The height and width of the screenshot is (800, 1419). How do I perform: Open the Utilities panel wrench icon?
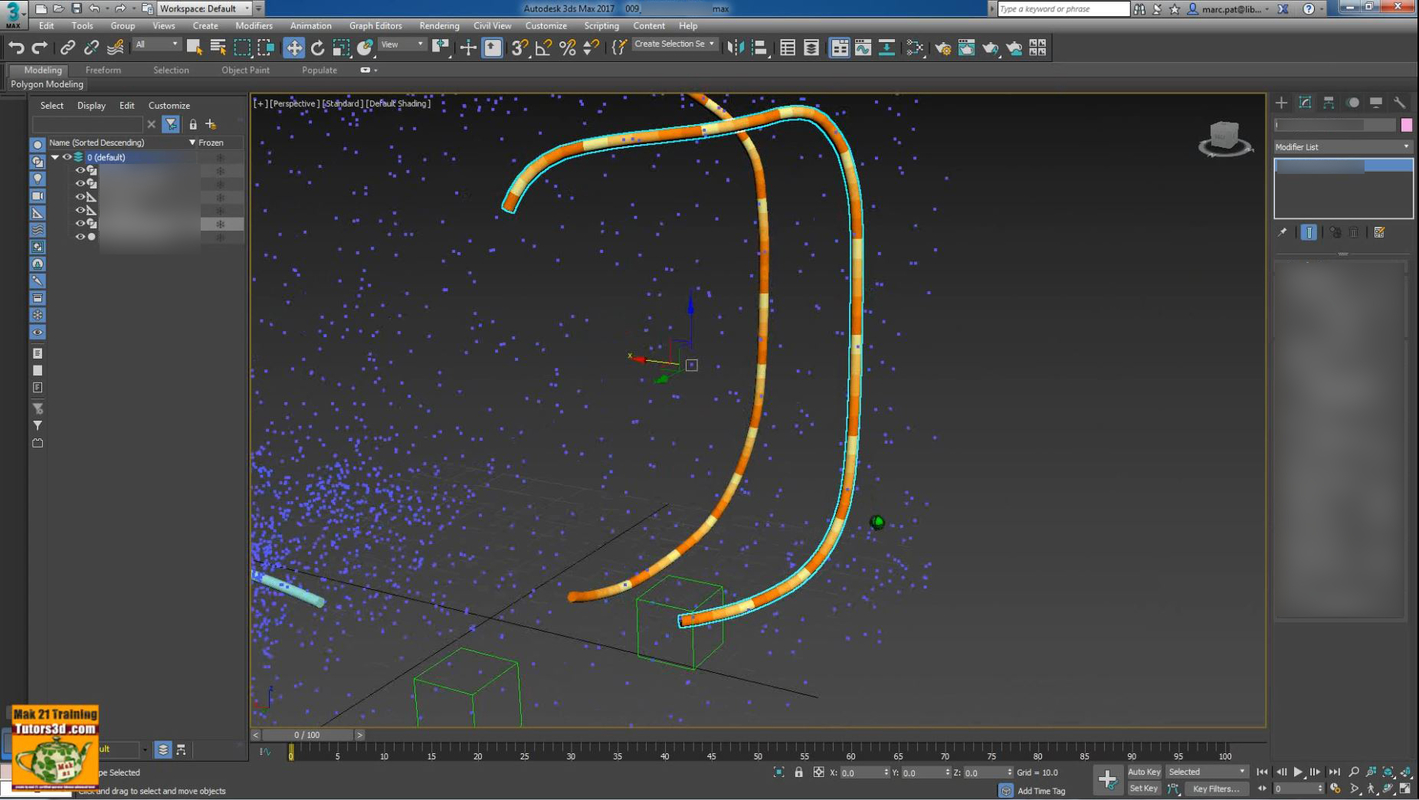pyautogui.click(x=1400, y=103)
